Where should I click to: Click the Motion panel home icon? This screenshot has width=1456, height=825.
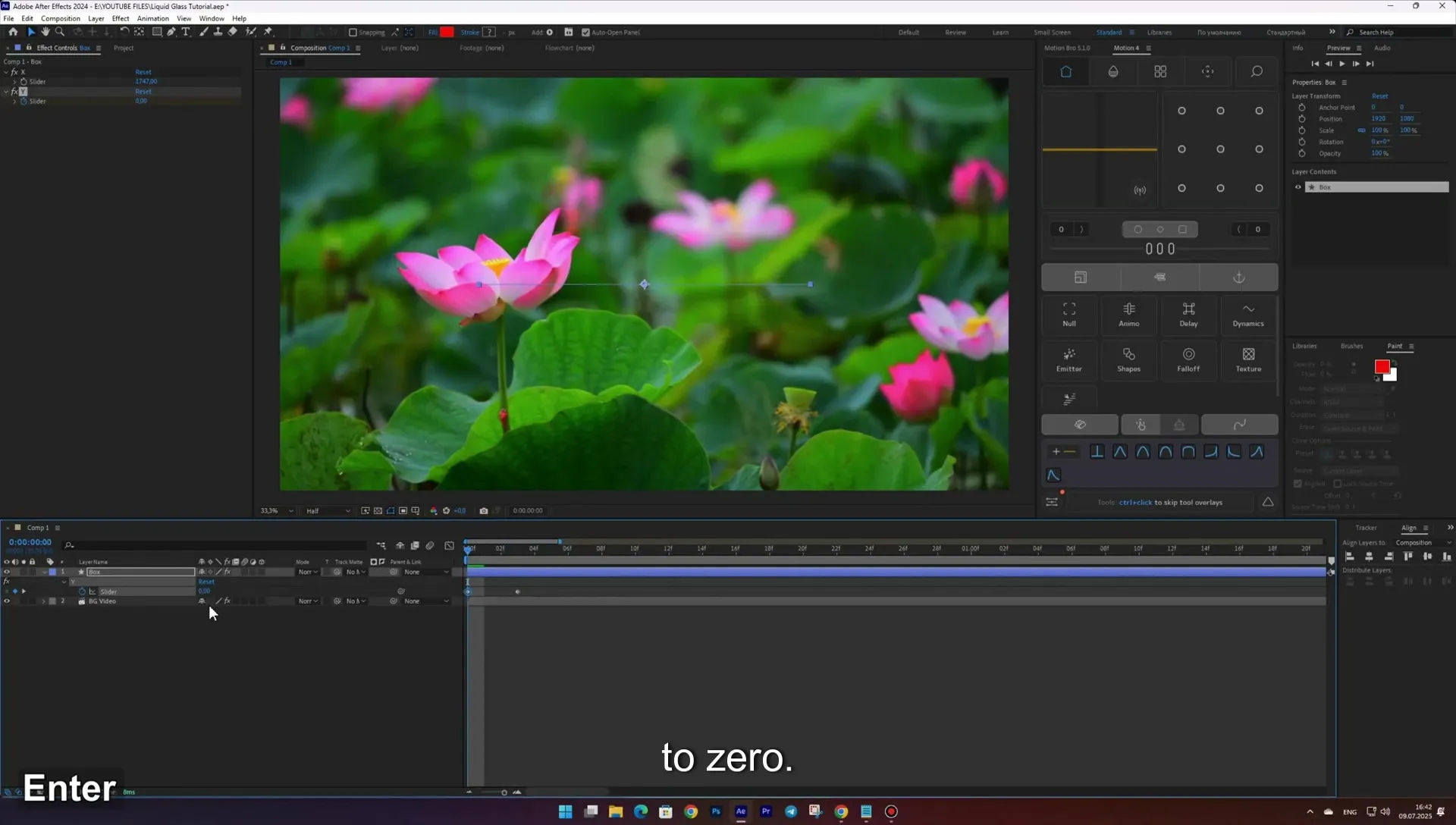[1065, 71]
